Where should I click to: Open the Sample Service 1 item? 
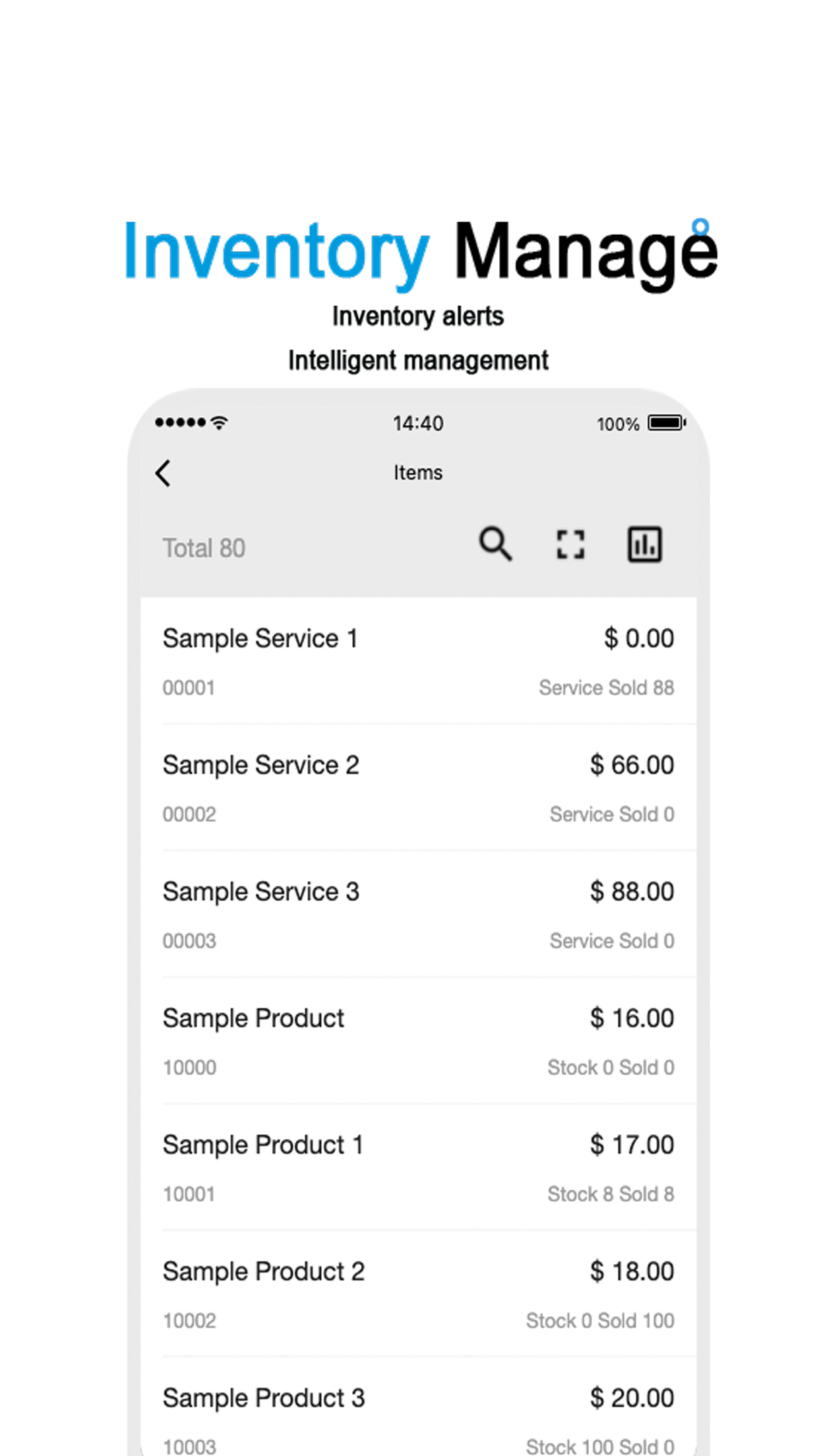point(419,661)
